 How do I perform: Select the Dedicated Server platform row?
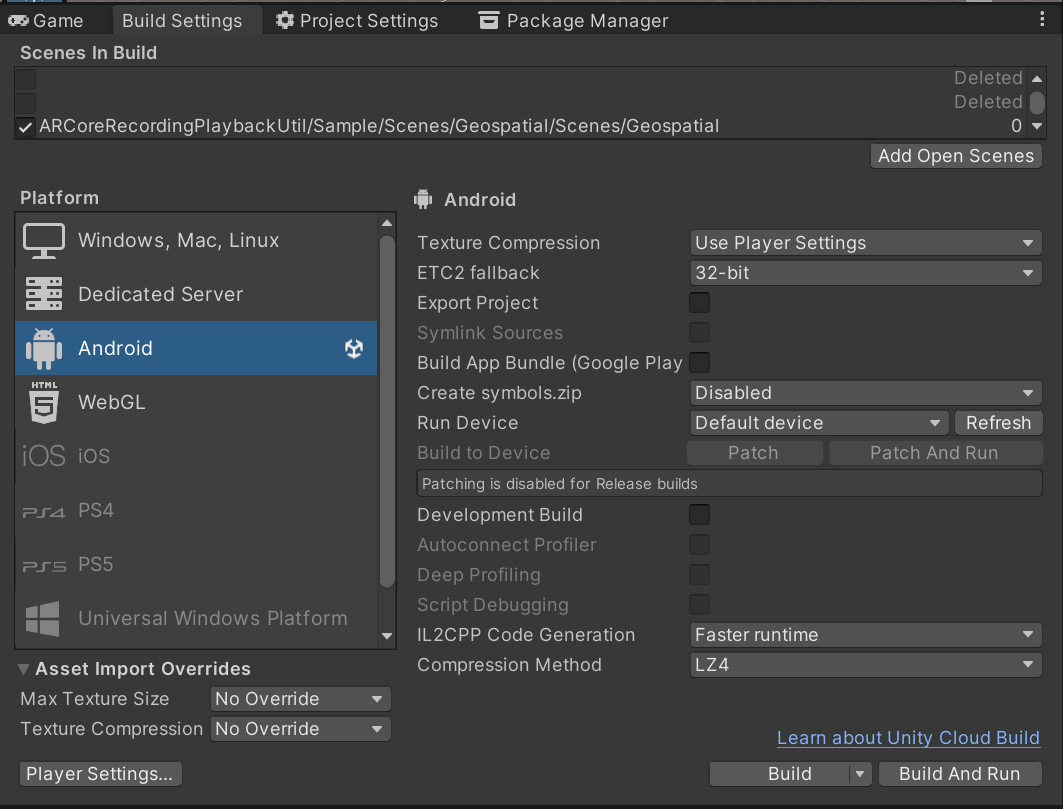(x=196, y=294)
